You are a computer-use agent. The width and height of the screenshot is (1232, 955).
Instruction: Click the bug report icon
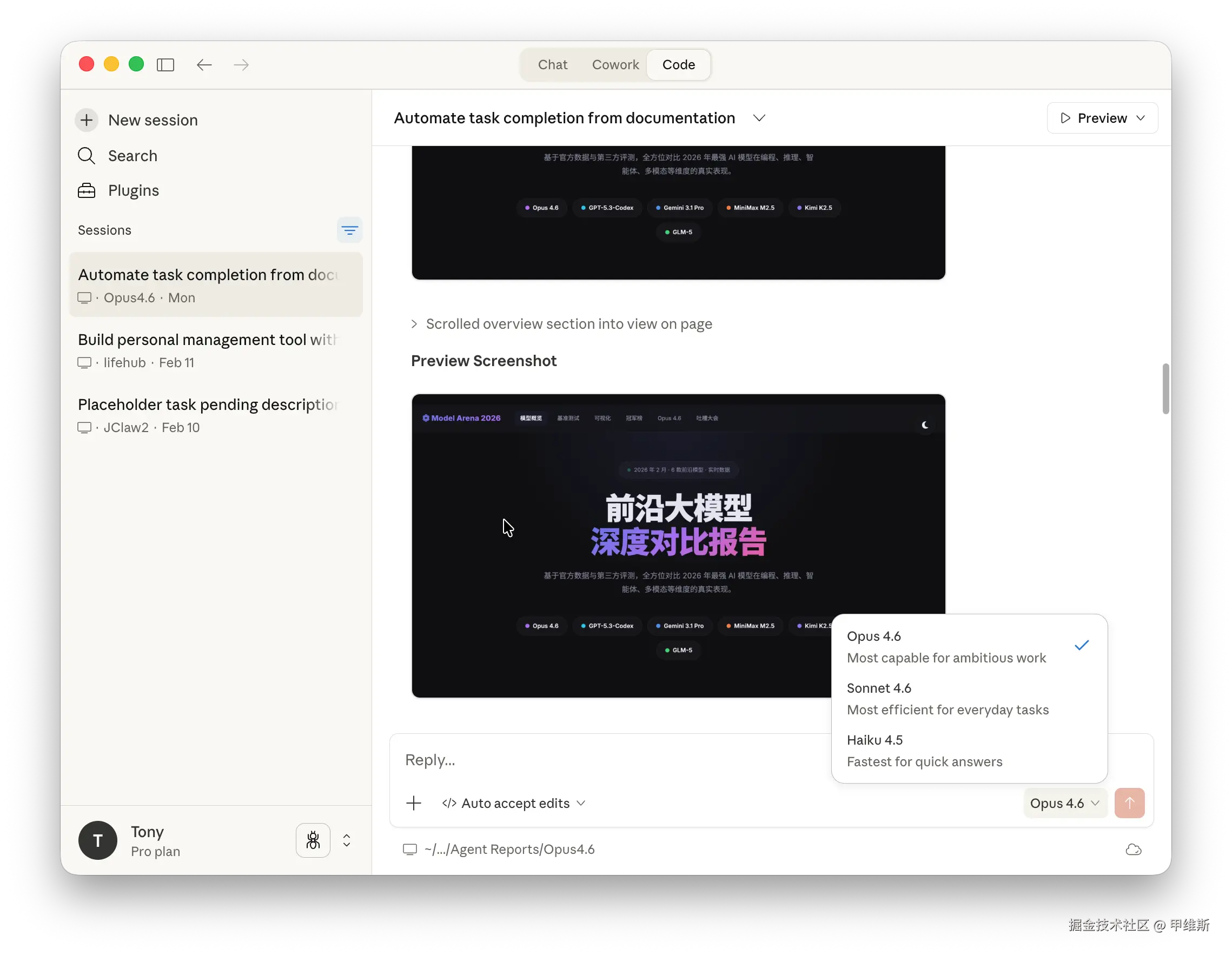pos(313,840)
